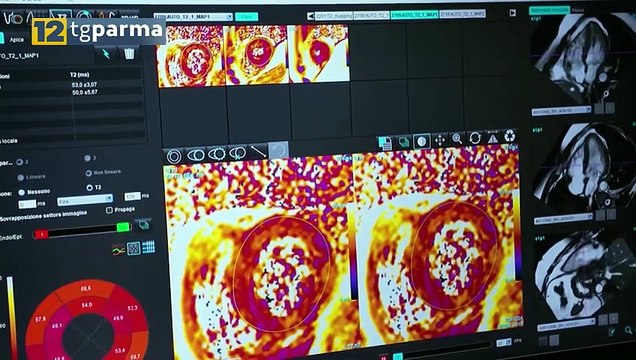The width and height of the screenshot is (636, 360).
Task: Enable the Propaga checkbox
Action: click(109, 210)
